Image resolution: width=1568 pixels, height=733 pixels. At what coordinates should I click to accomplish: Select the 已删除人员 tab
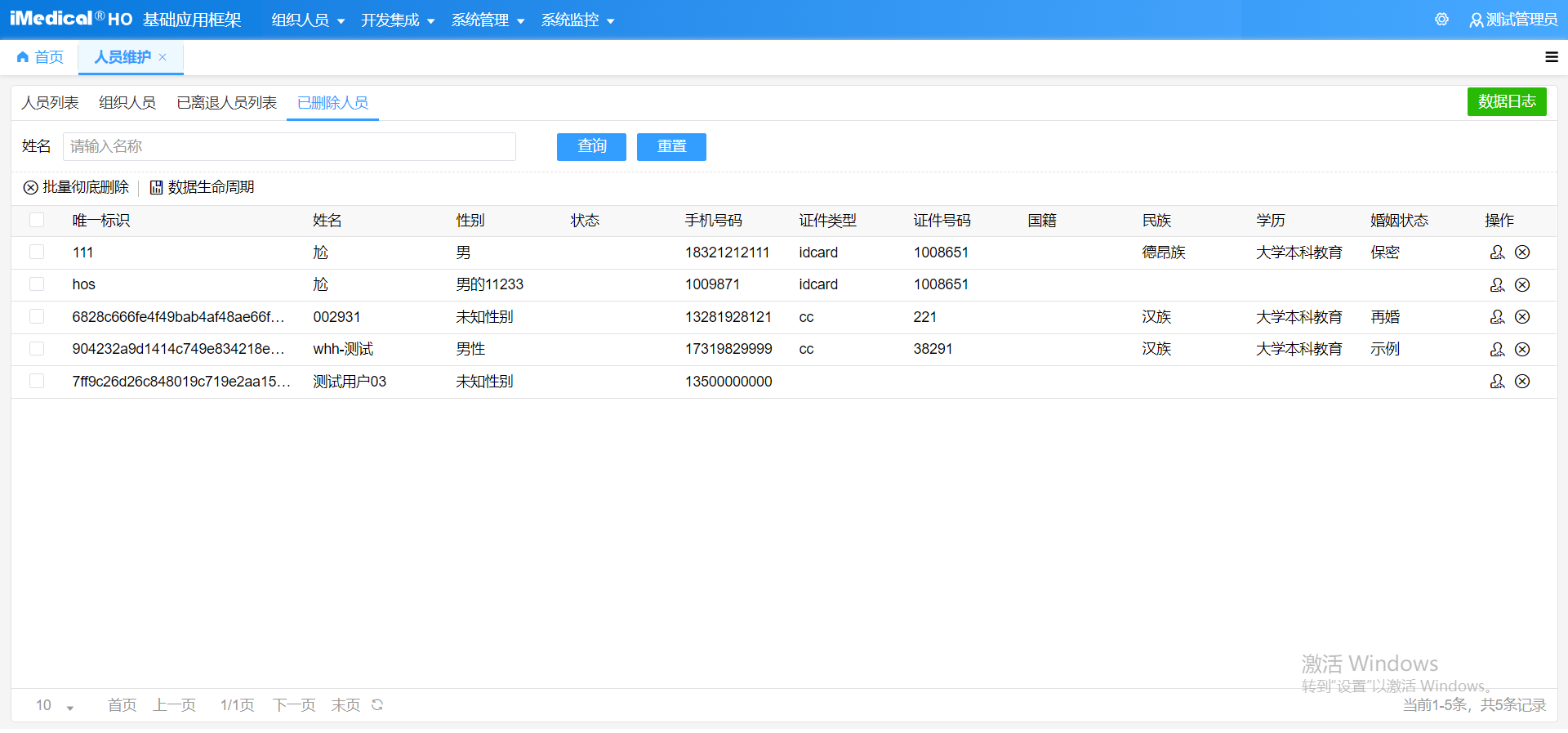click(x=332, y=103)
